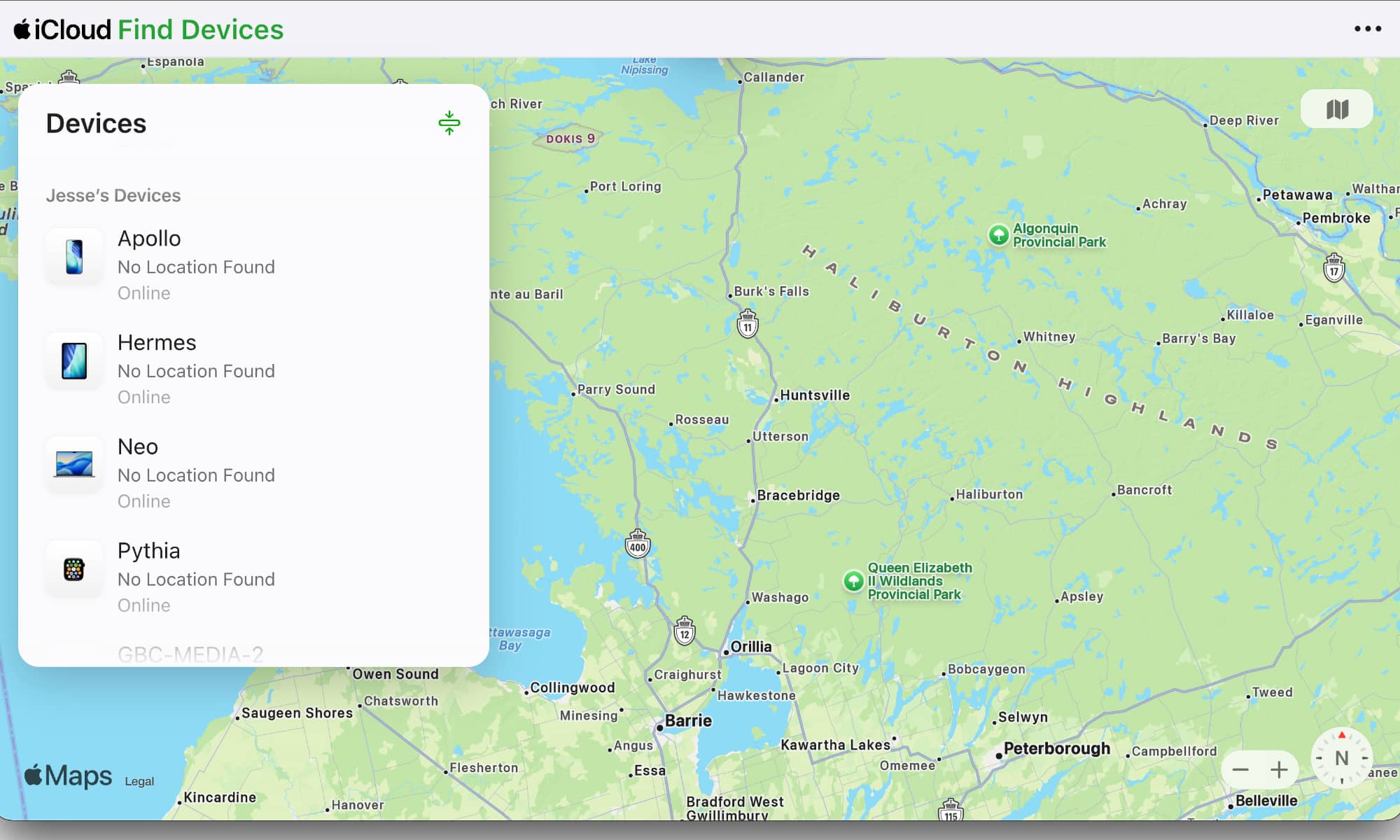Click the Orillia label on the map
This screenshot has width=1400, height=840.
tap(751, 646)
